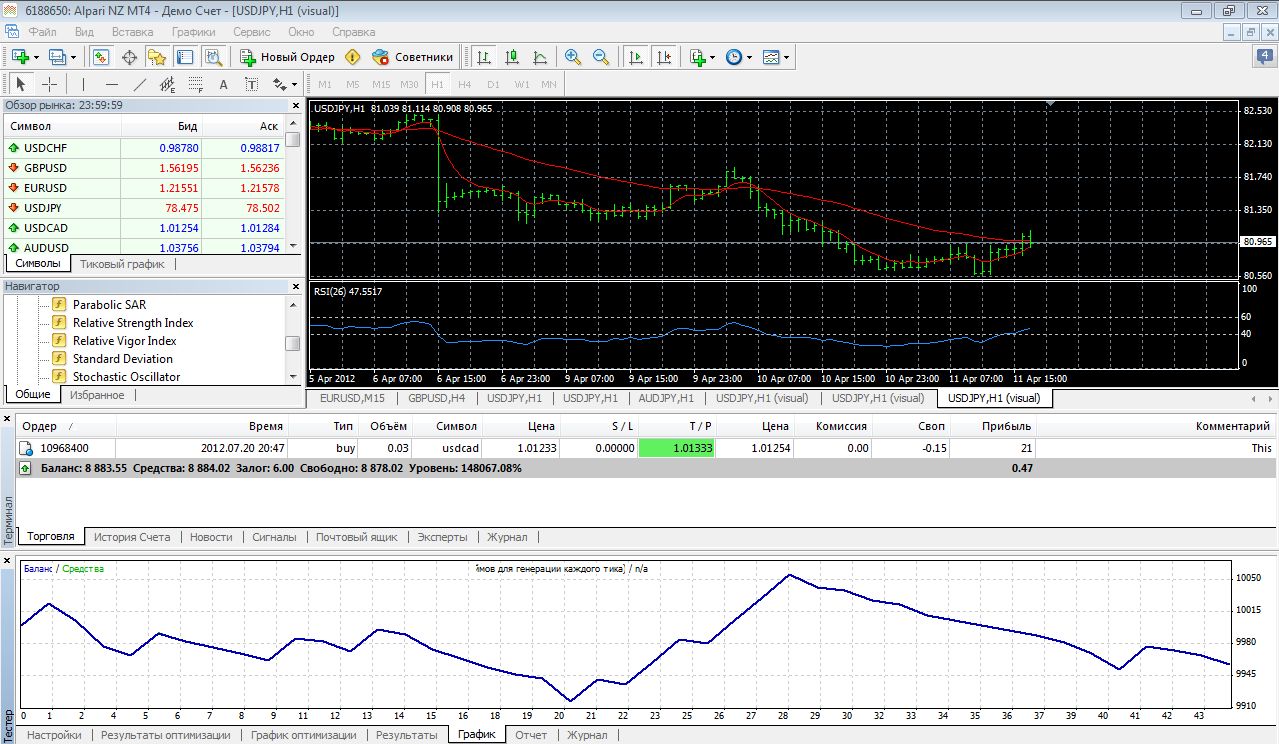Open the Periods clock icon

[734, 57]
